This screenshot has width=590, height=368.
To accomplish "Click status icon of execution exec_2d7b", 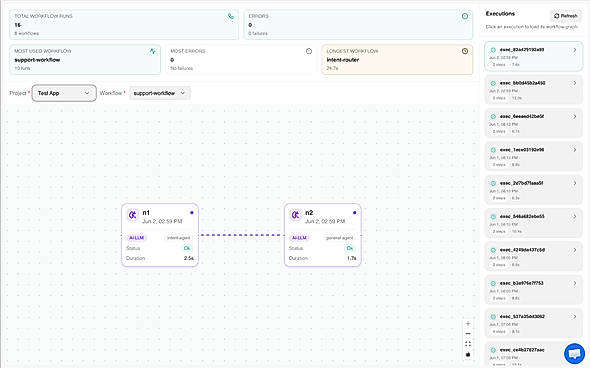I will point(493,183).
